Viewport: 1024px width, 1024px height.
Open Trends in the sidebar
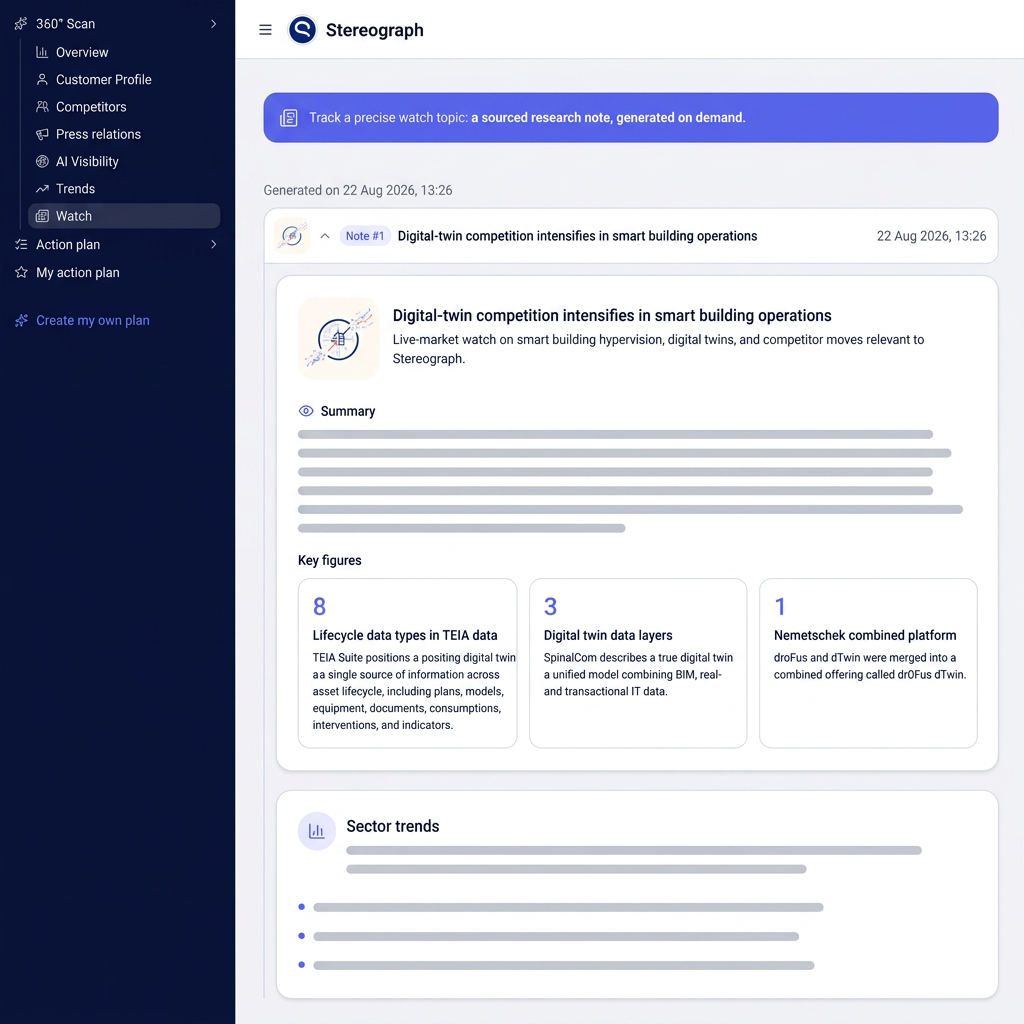click(x=75, y=189)
